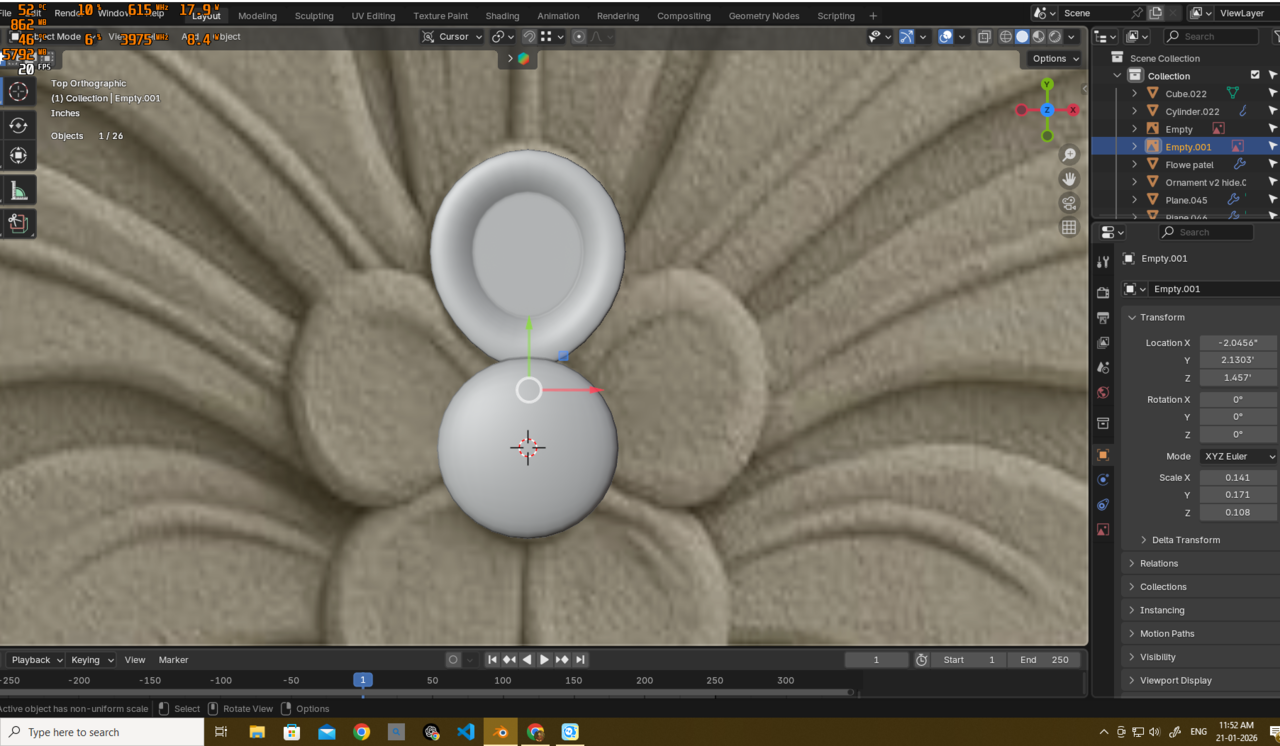
Task: Open the World properties tab
Action: (x=1103, y=393)
